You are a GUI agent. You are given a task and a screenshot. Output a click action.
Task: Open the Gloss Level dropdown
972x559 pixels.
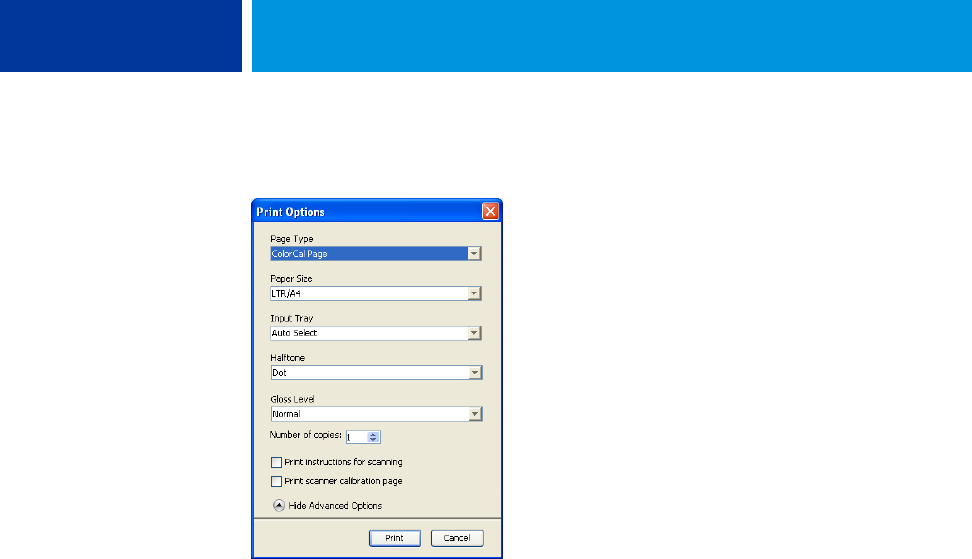tap(376, 414)
